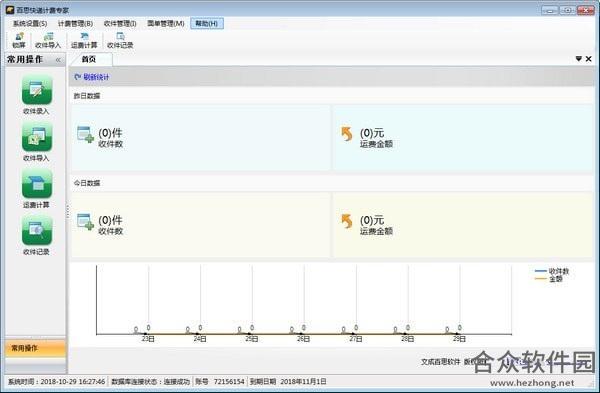Screen dimensions: 600x393
Task: Click the application icon in the title bar
Action: (x=10, y=10)
